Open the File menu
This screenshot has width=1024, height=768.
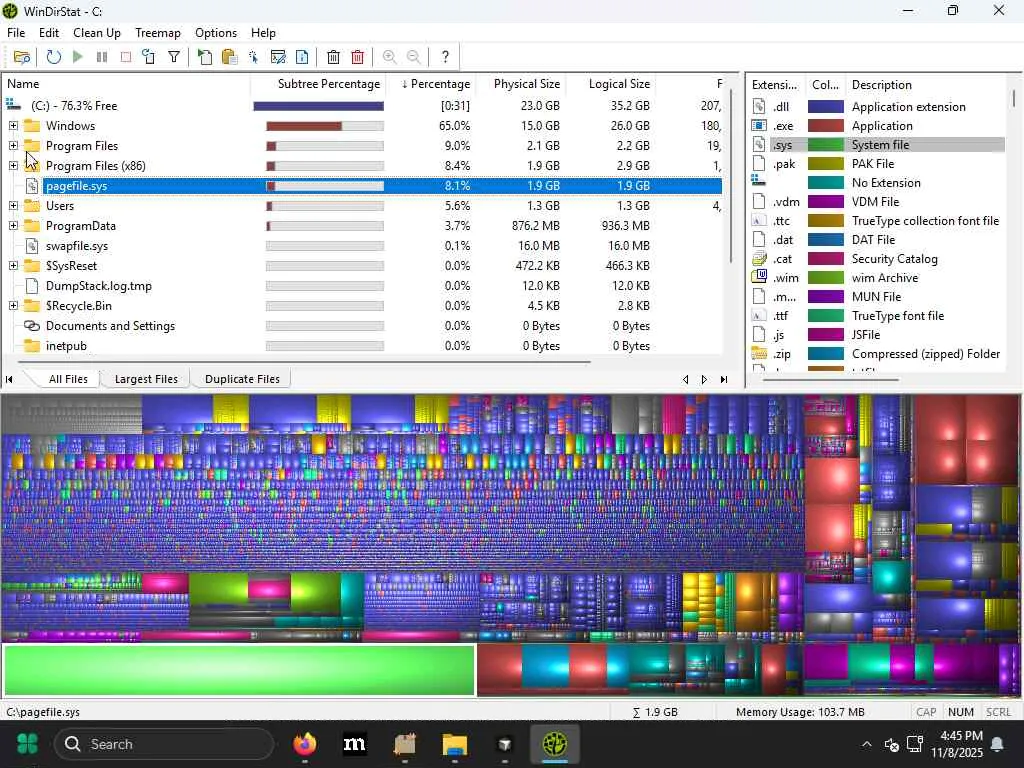click(16, 33)
